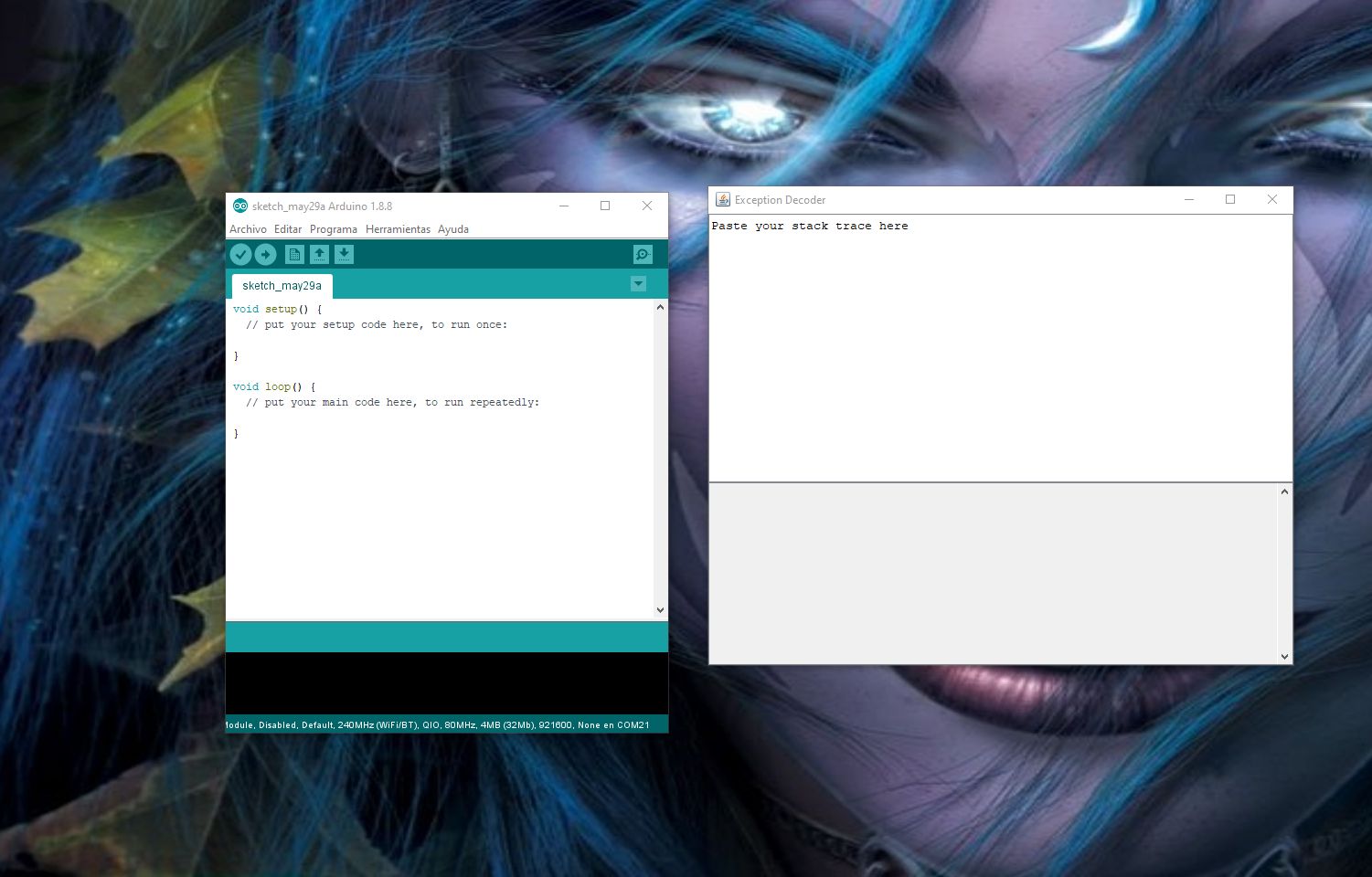Click the Upload arrow icon
1372x877 pixels.
266,254
